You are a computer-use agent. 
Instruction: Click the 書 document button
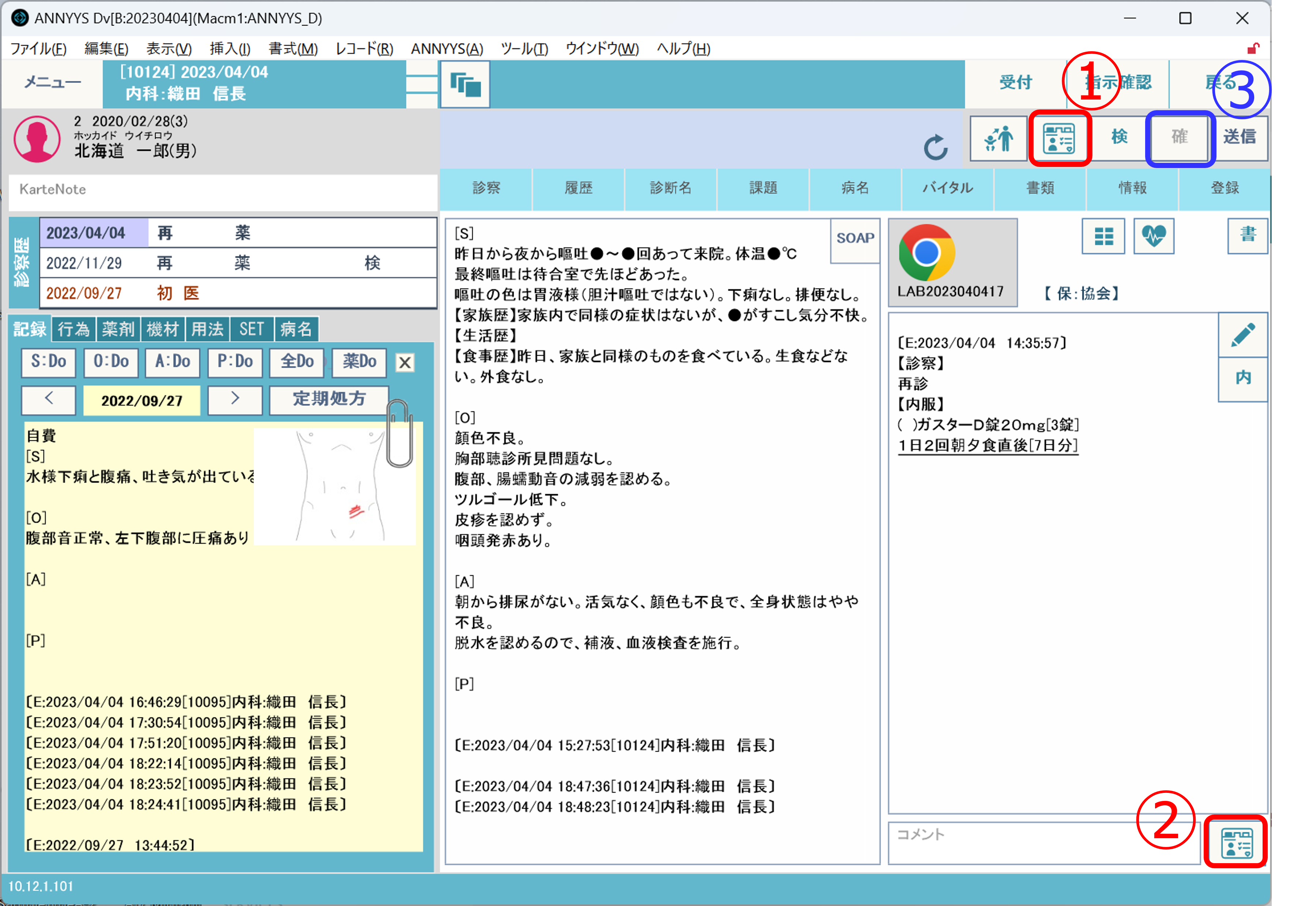[1247, 236]
